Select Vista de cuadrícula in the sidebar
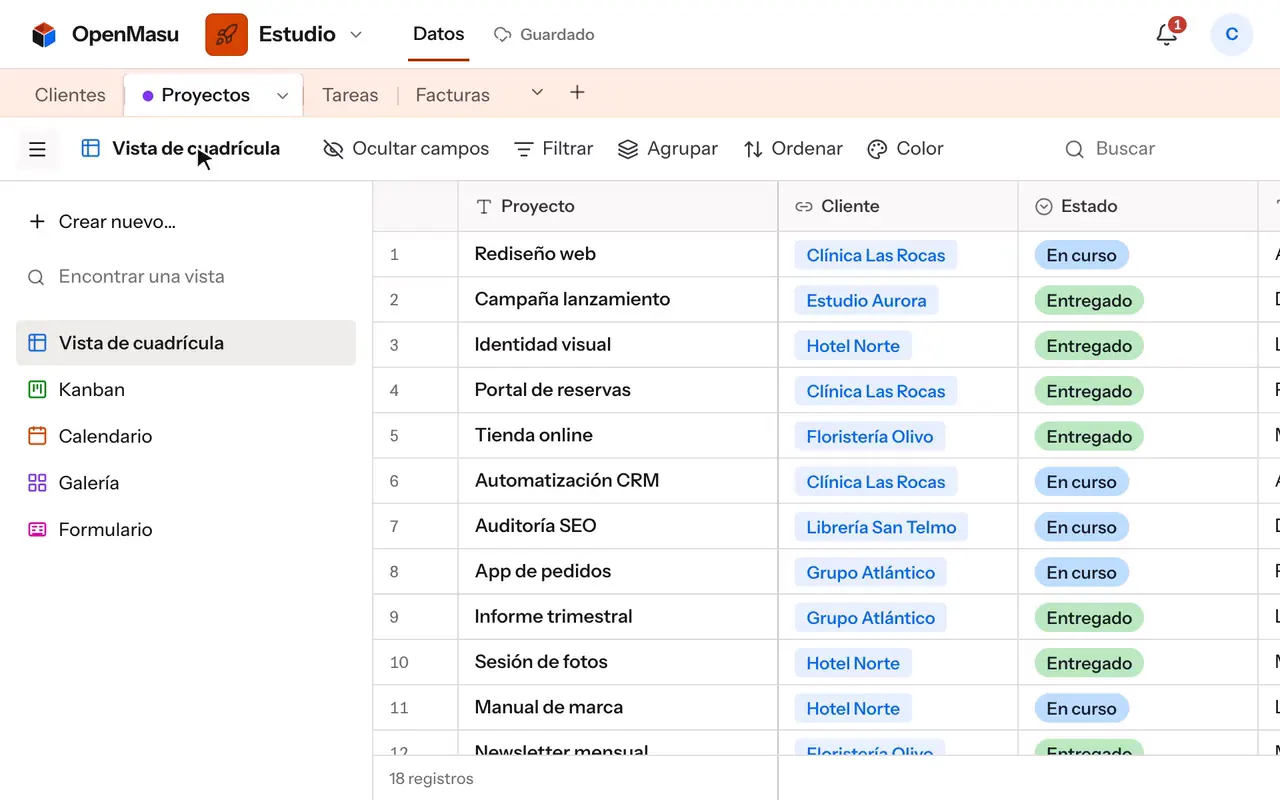Viewport: 1280px width, 800px height. (186, 343)
